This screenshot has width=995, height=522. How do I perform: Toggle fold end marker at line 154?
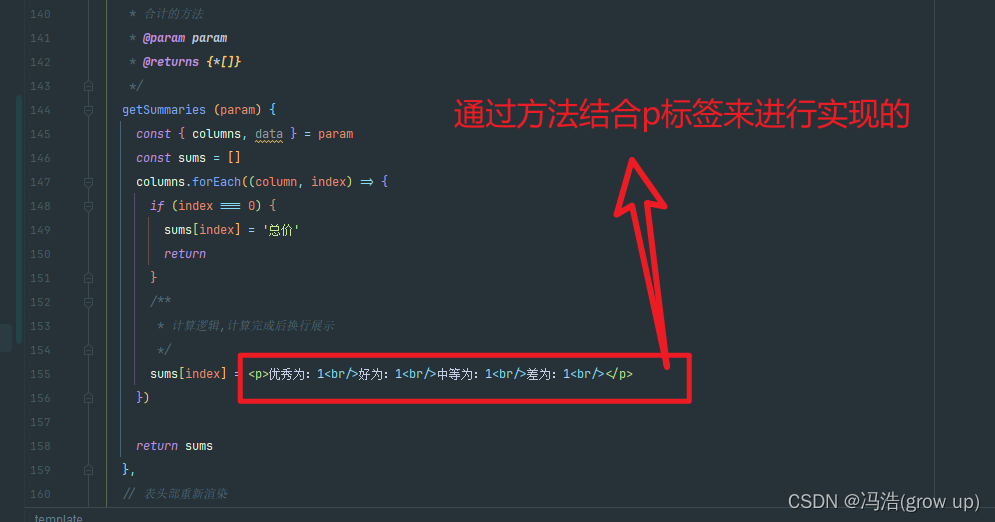88,350
